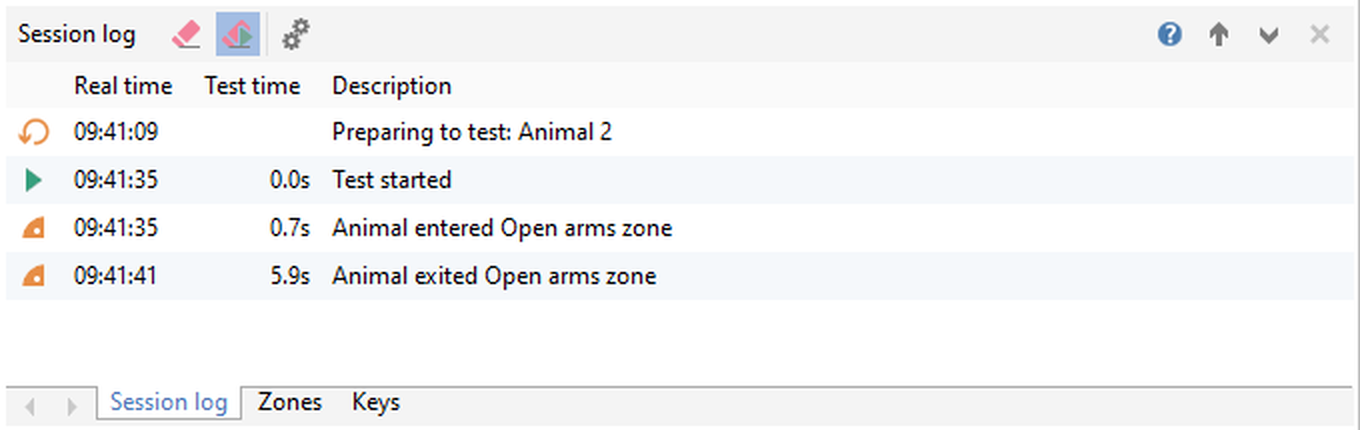The width and height of the screenshot is (1360, 430).
Task: Collapse panel with the down chevron
Action: pyautogui.click(x=1268, y=35)
